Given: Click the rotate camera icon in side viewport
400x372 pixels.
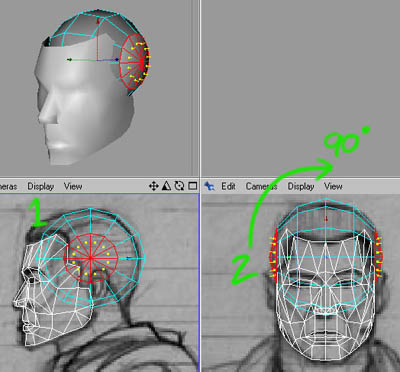Looking at the screenshot, I should pyautogui.click(x=179, y=186).
